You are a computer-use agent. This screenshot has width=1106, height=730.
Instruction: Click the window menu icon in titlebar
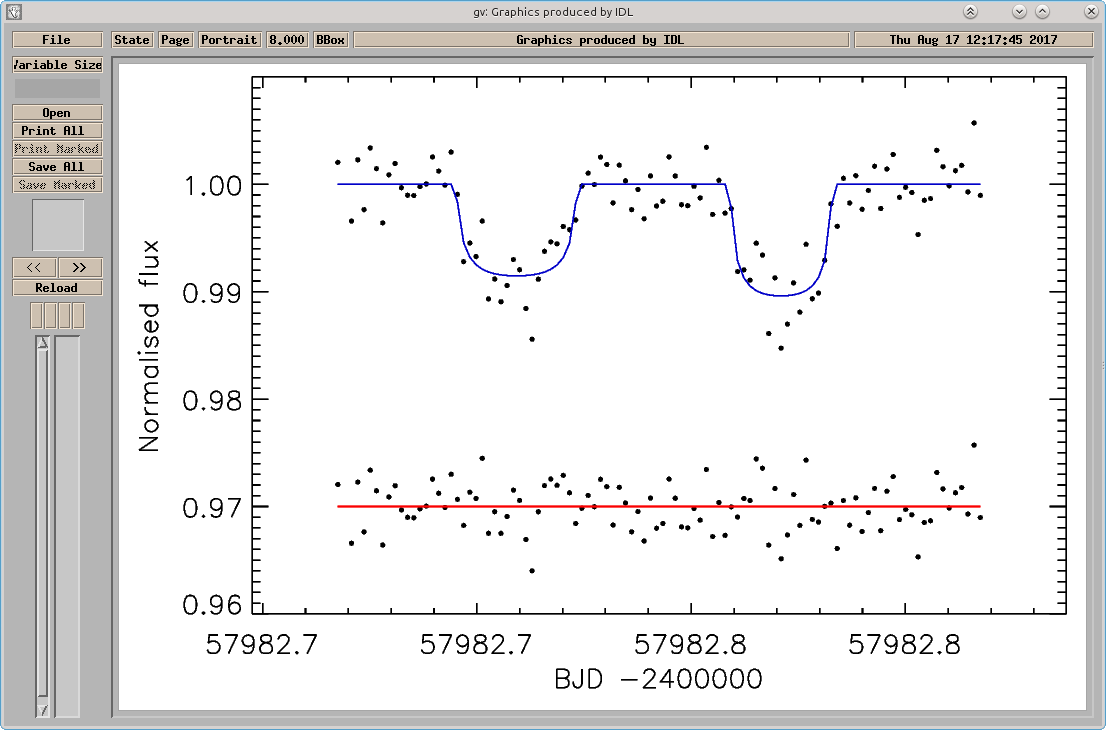[x=13, y=11]
